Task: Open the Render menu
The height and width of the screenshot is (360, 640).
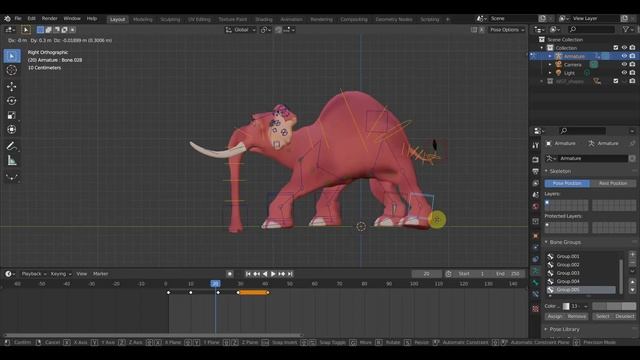Action: [x=49, y=19]
